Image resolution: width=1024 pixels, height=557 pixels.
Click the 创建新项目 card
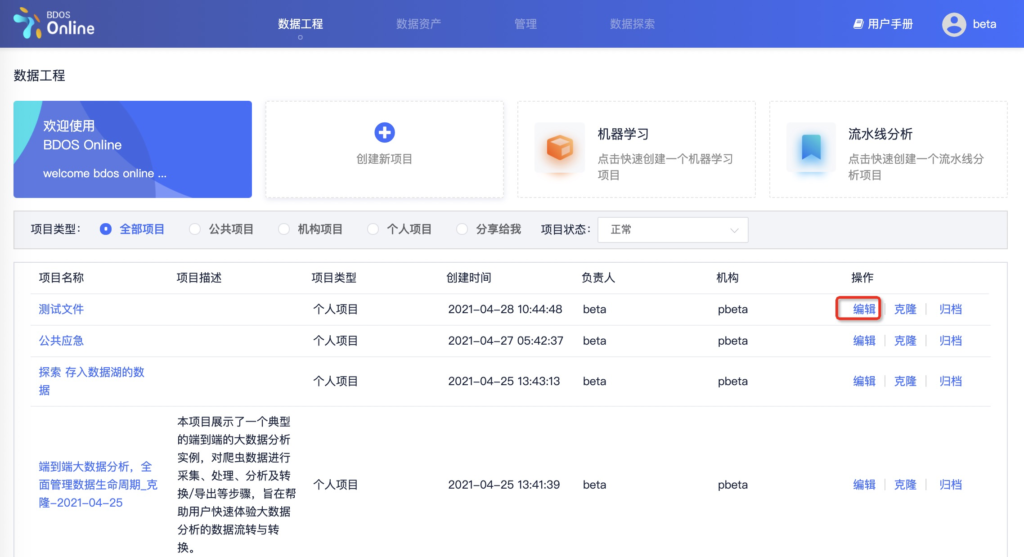pos(384,149)
